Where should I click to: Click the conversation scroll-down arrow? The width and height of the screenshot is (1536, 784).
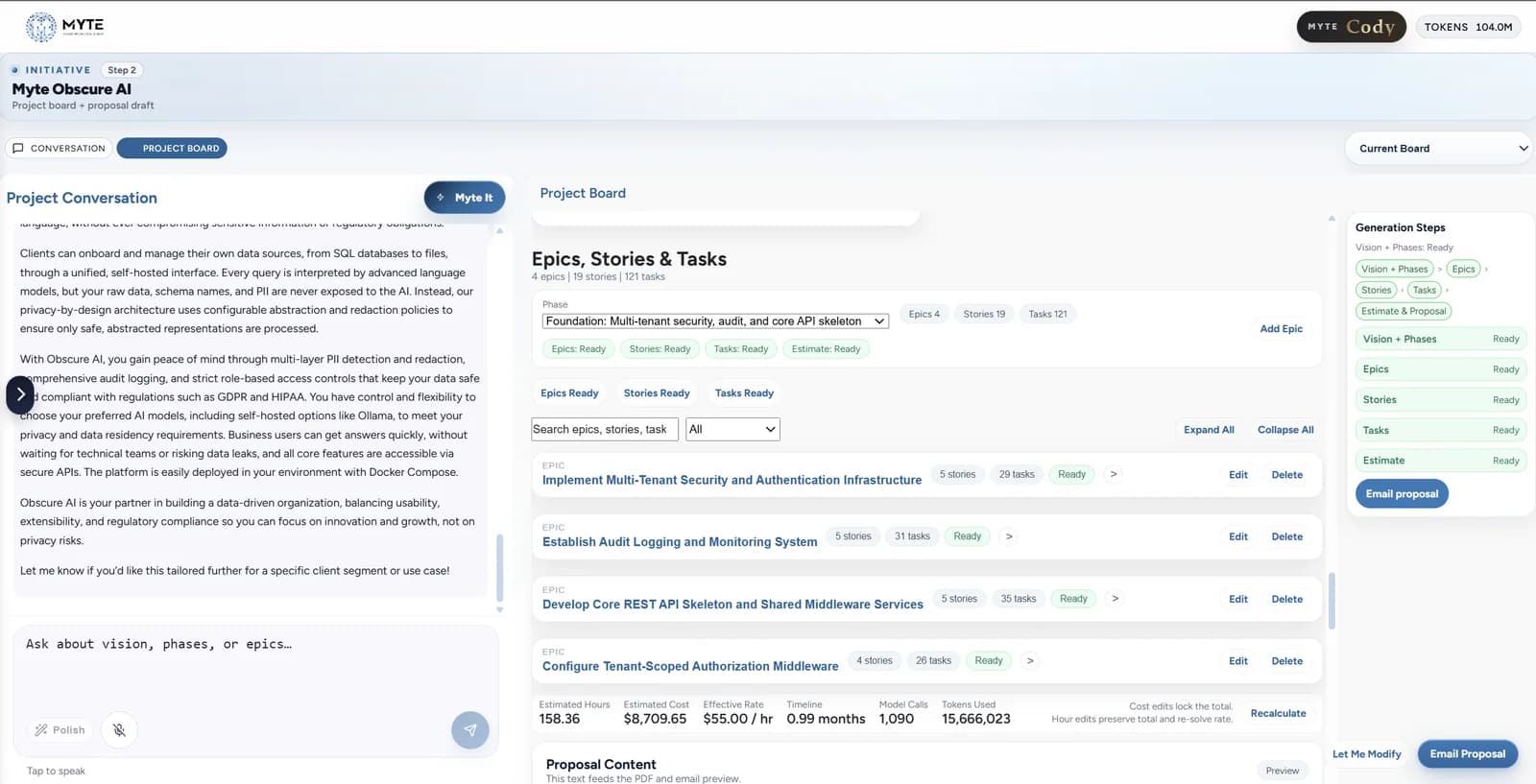tap(499, 609)
